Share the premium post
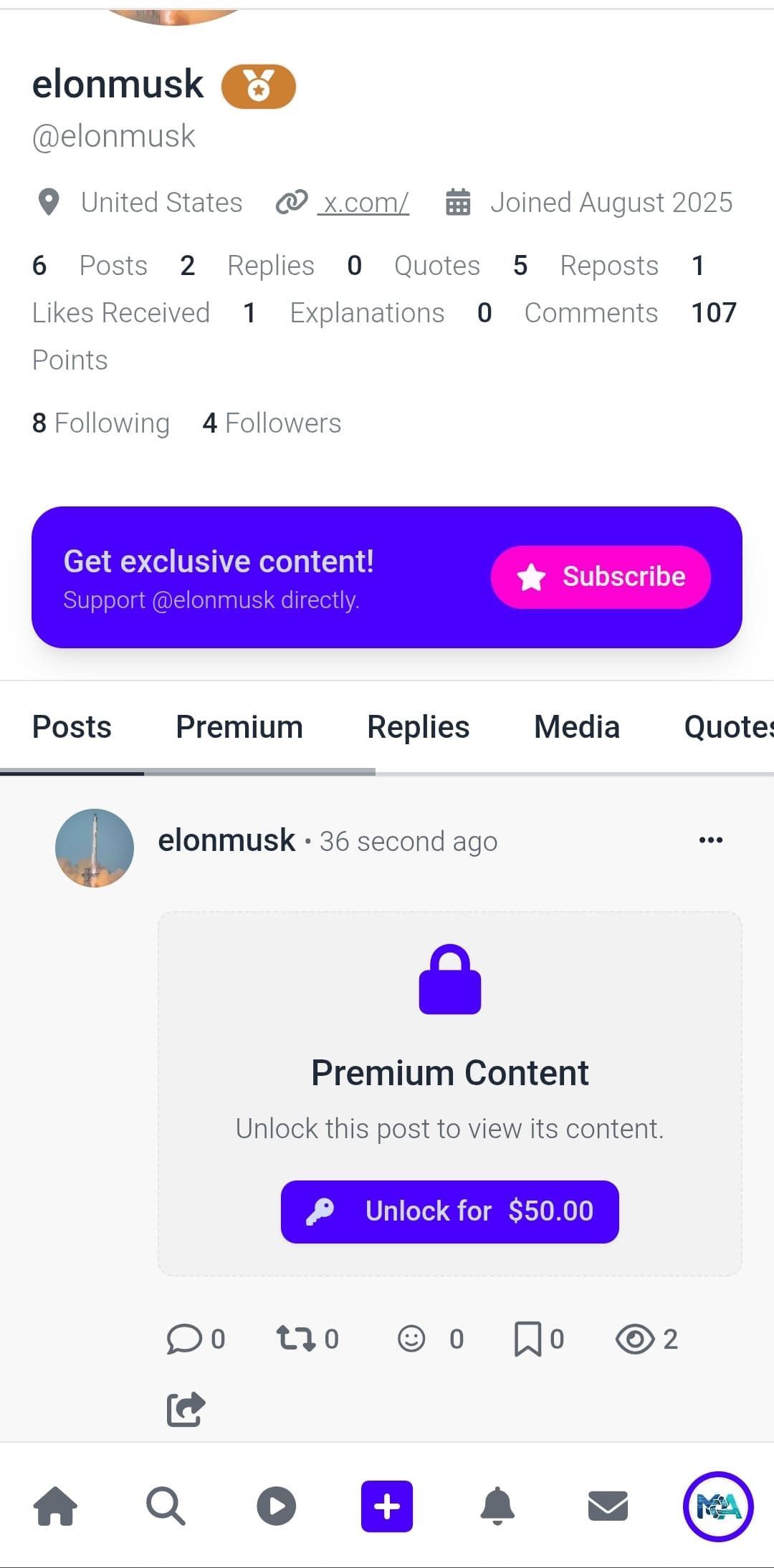 186,1409
